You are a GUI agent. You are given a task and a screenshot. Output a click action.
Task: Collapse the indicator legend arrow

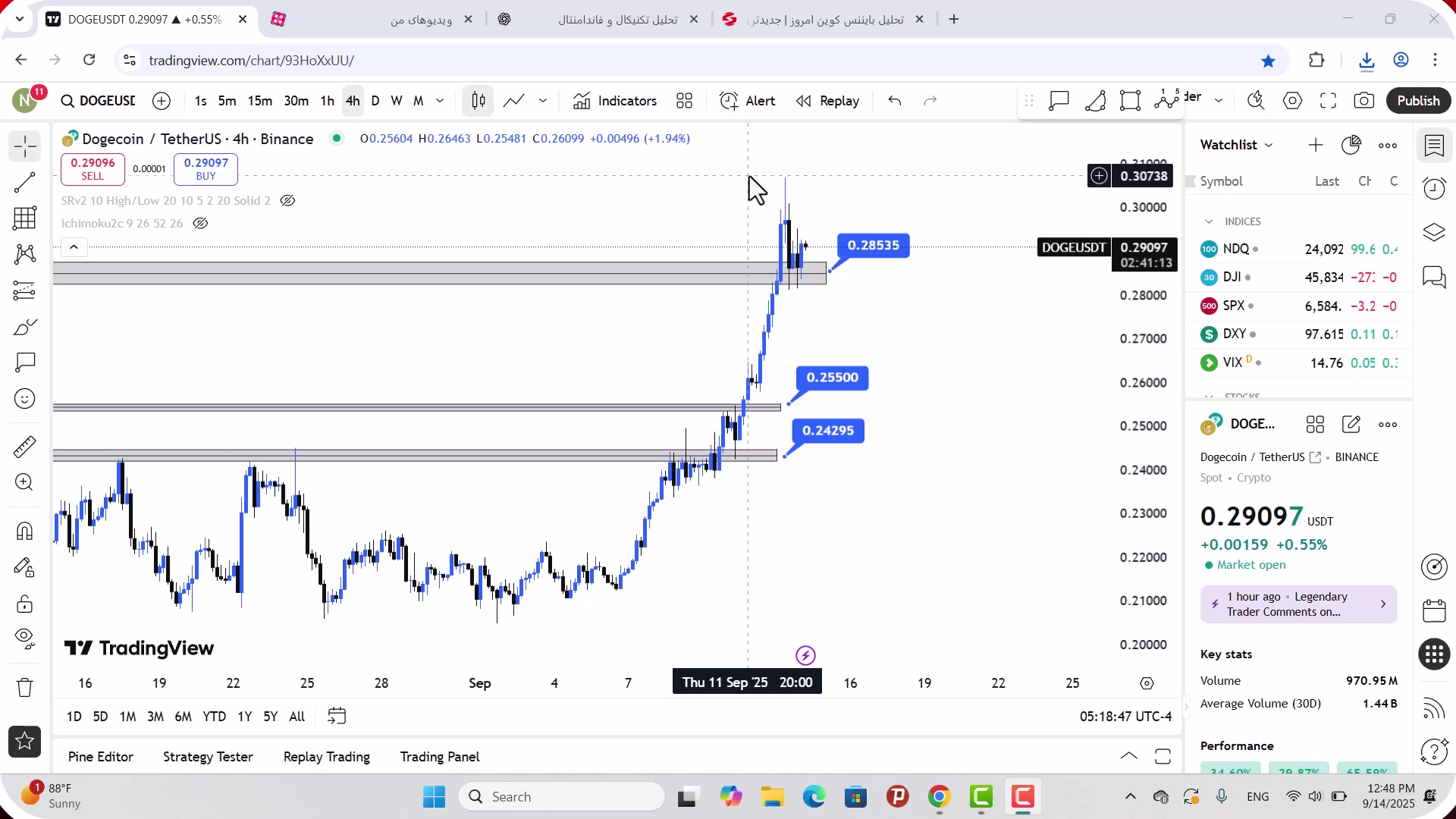[x=74, y=247]
